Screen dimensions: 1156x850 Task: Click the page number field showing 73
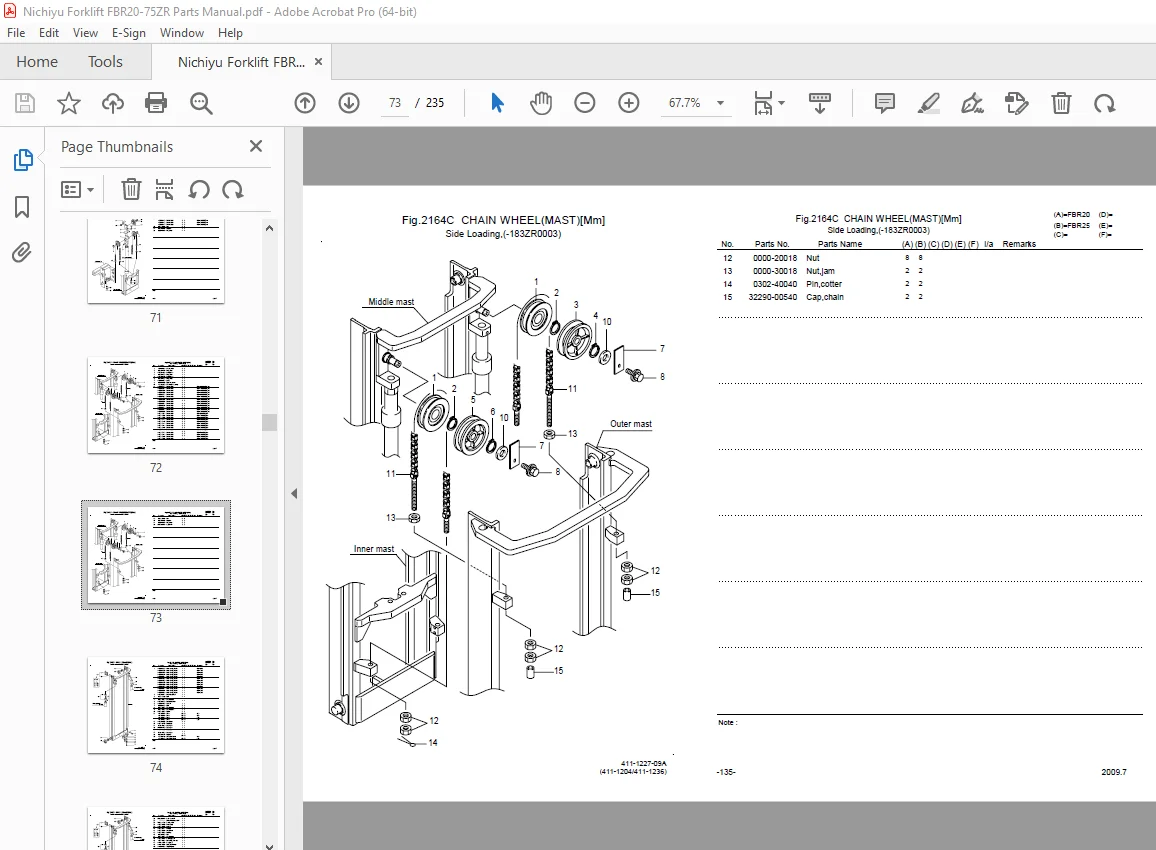(395, 103)
